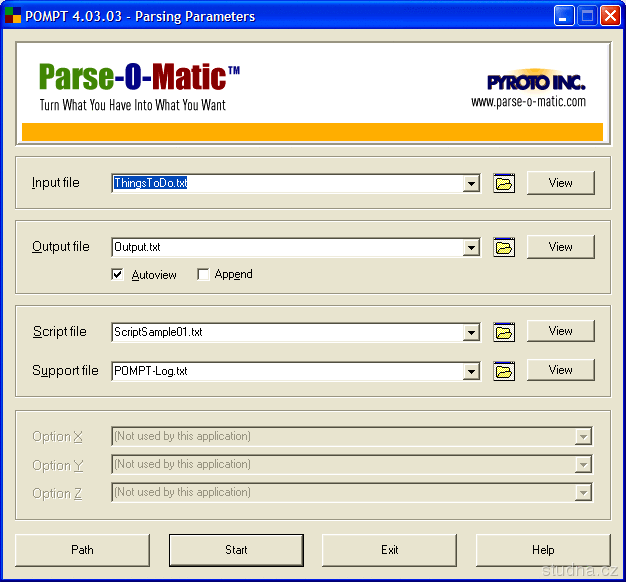Expand the Script file dropdown list
Screen dimensions: 626x582
471,332
